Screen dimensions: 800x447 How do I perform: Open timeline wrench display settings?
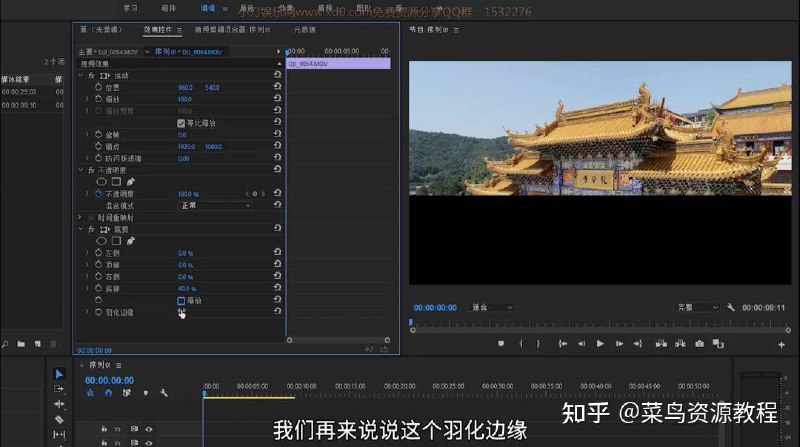pos(164,393)
